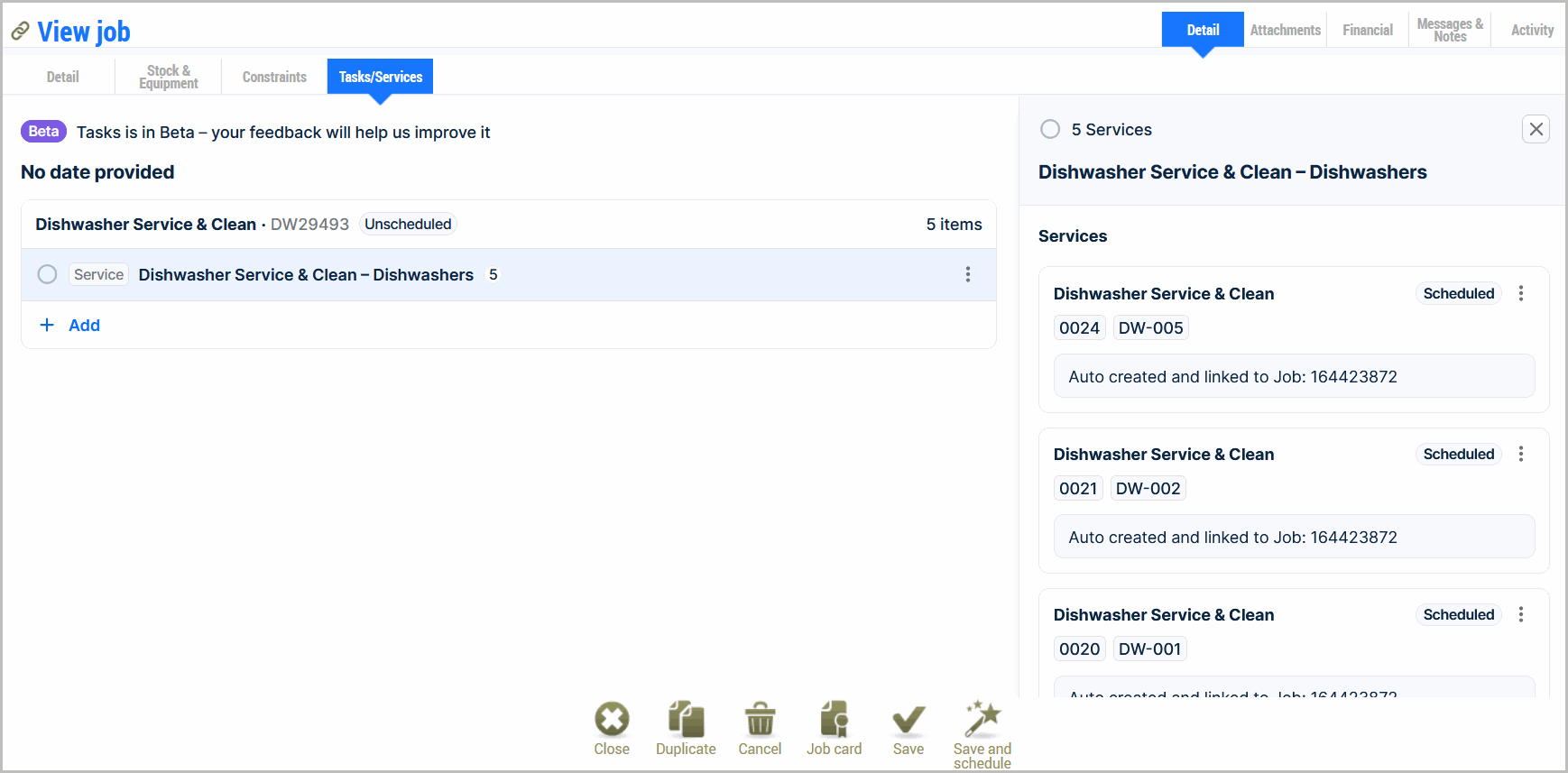Click the Beta badge
The width and height of the screenshot is (1568, 773).
coord(43,132)
